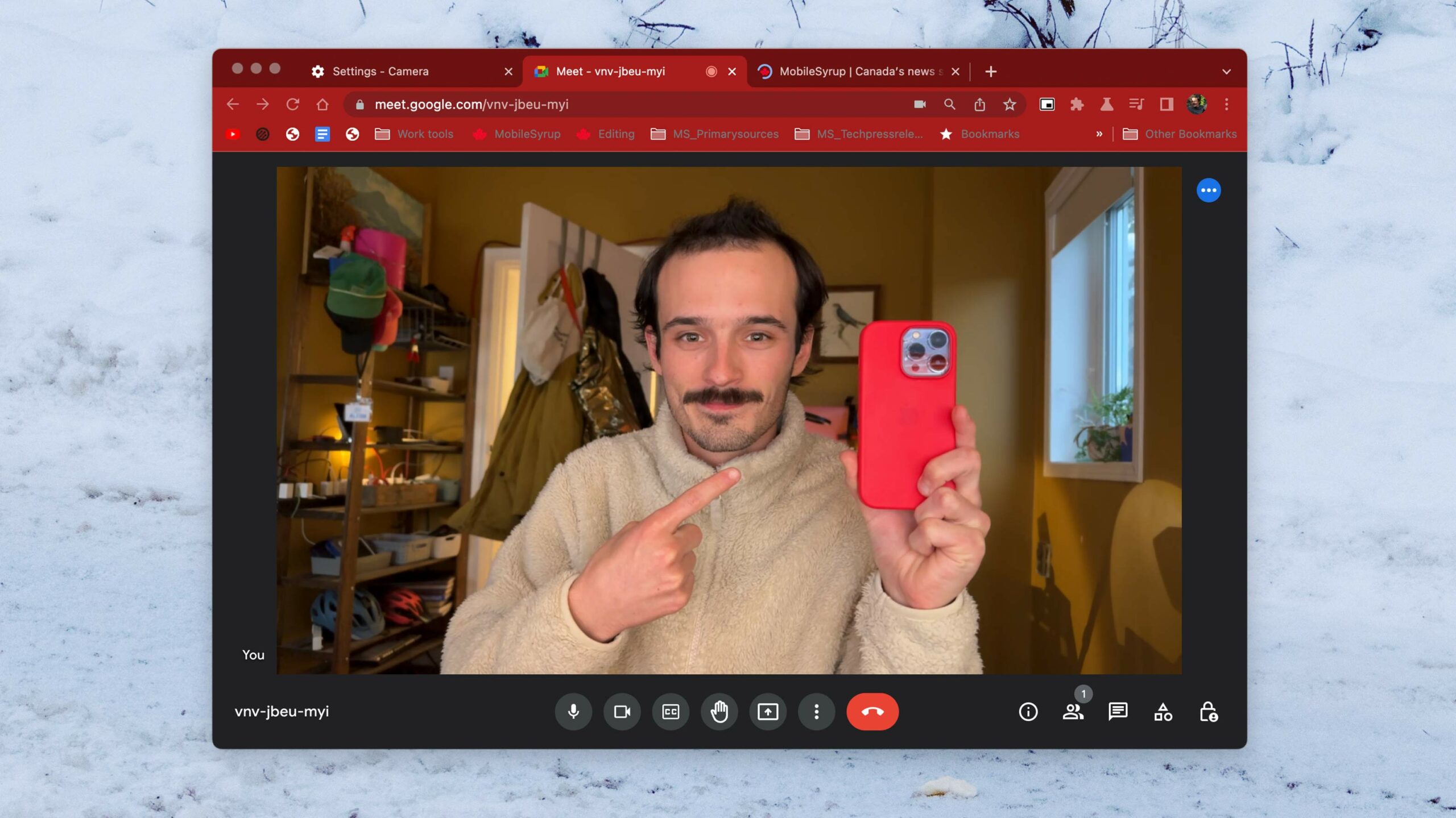Click blue three-dot tile options button
Screen dimensions: 1456x818
point(1208,190)
